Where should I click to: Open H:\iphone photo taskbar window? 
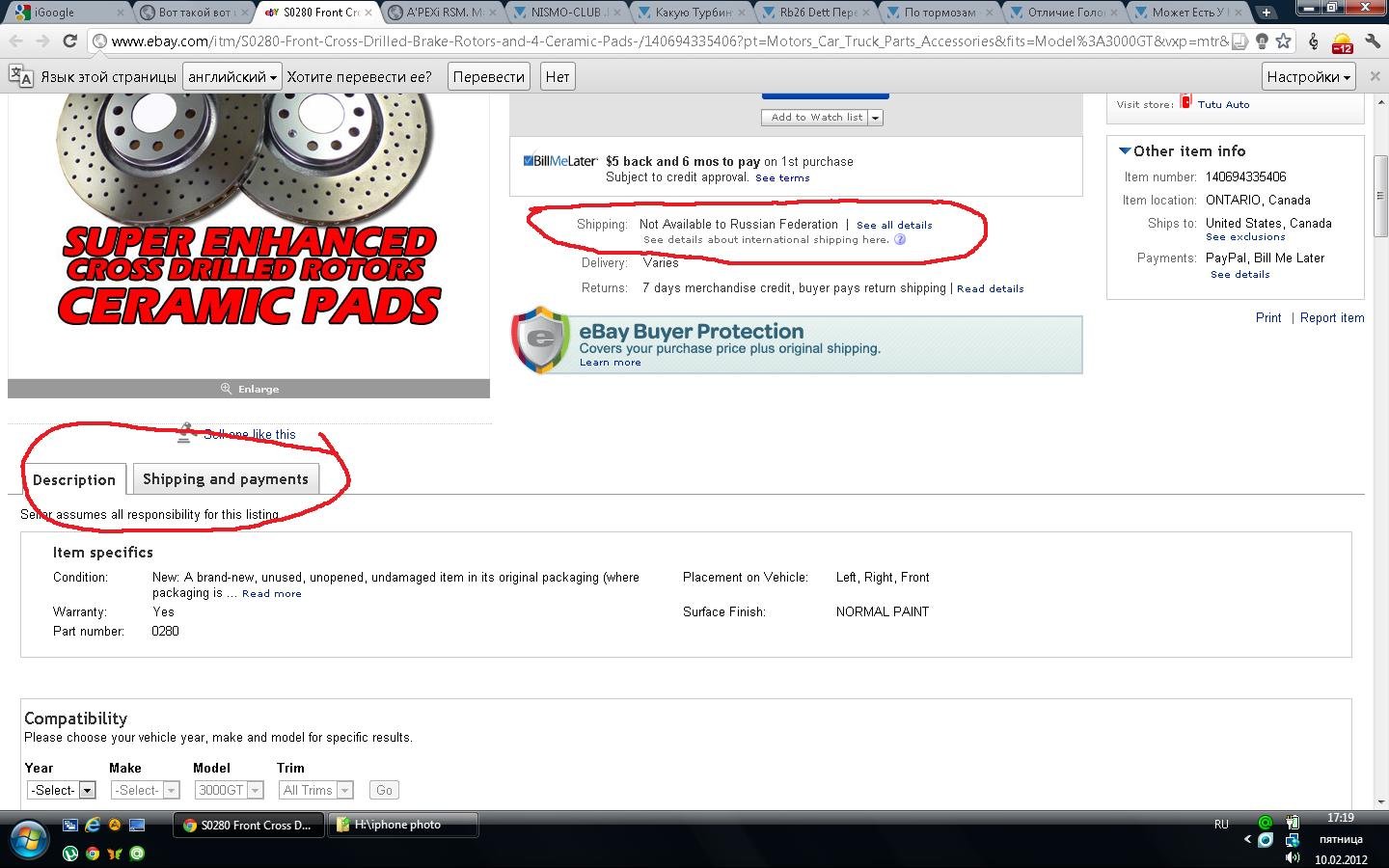pyautogui.click(x=403, y=825)
